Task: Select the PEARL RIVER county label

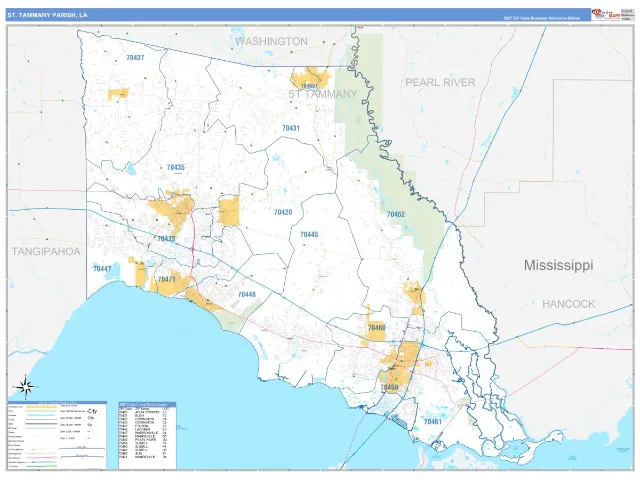Action: click(440, 82)
